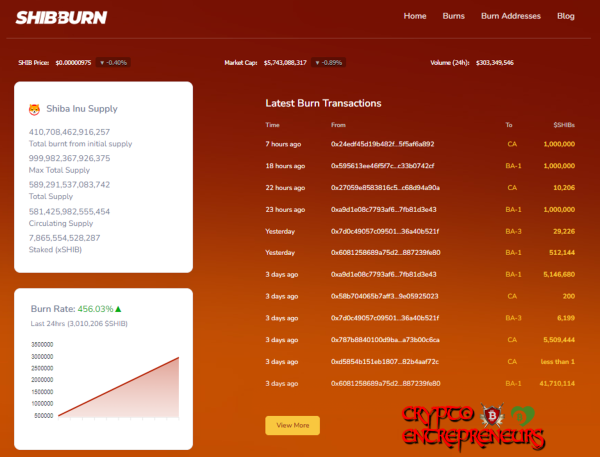Click BA-3 destination for 29,226 burn
Image resolution: width=600 pixels, height=457 pixels.
[x=513, y=231]
